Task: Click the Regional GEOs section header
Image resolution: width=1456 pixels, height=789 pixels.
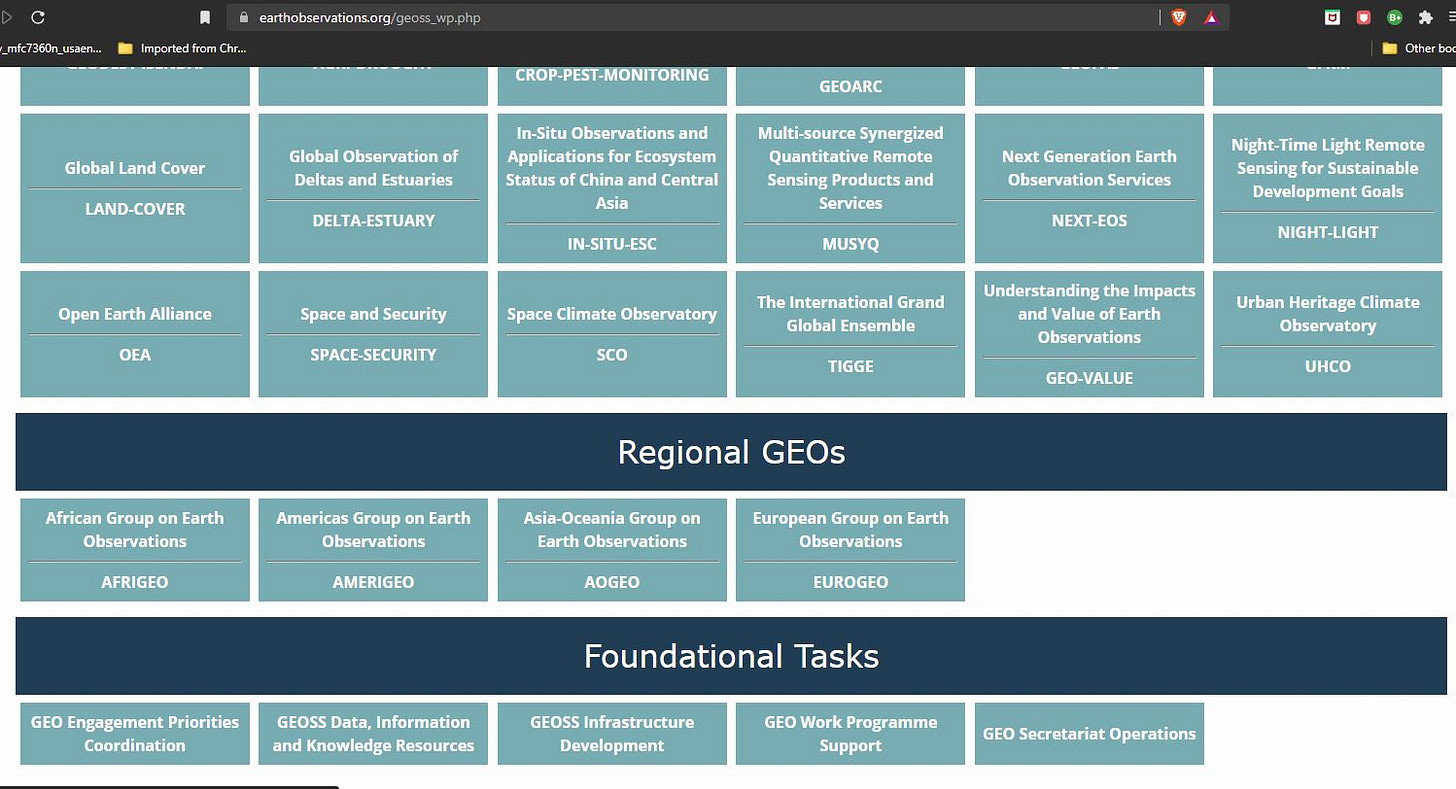Action: click(x=731, y=452)
